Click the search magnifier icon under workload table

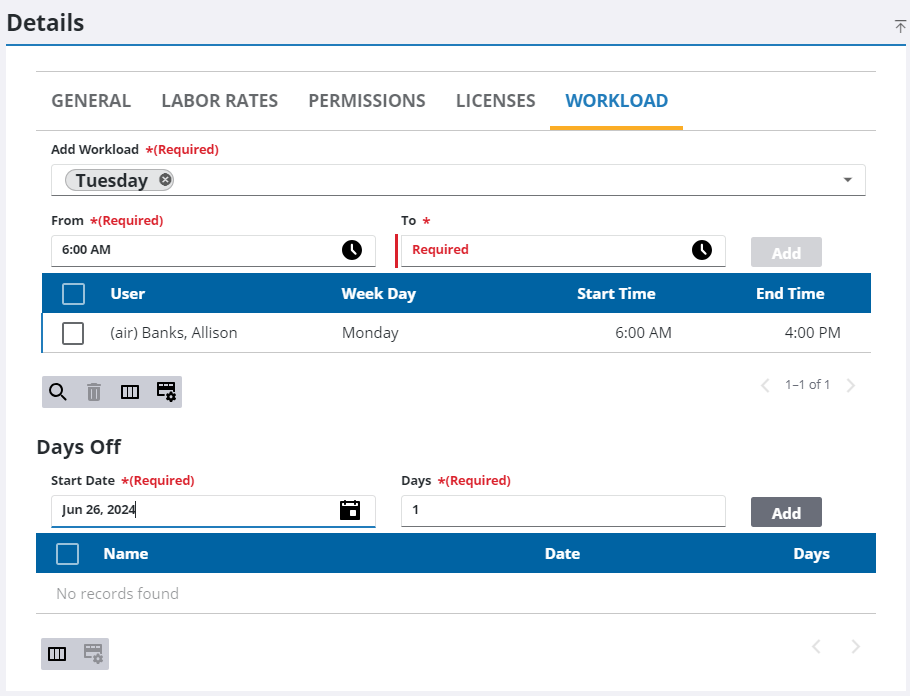click(x=58, y=392)
